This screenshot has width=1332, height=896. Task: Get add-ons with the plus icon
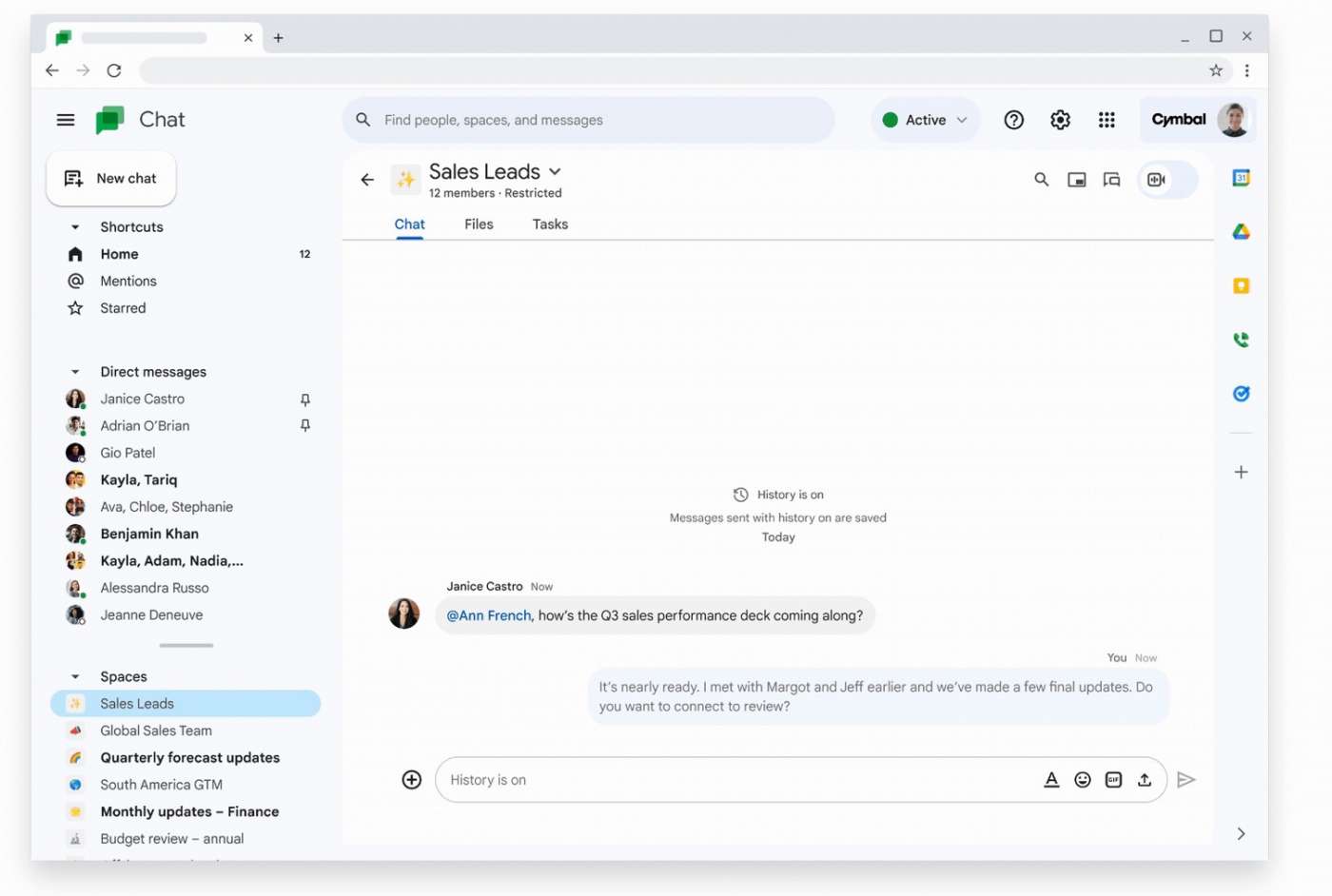(1242, 472)
